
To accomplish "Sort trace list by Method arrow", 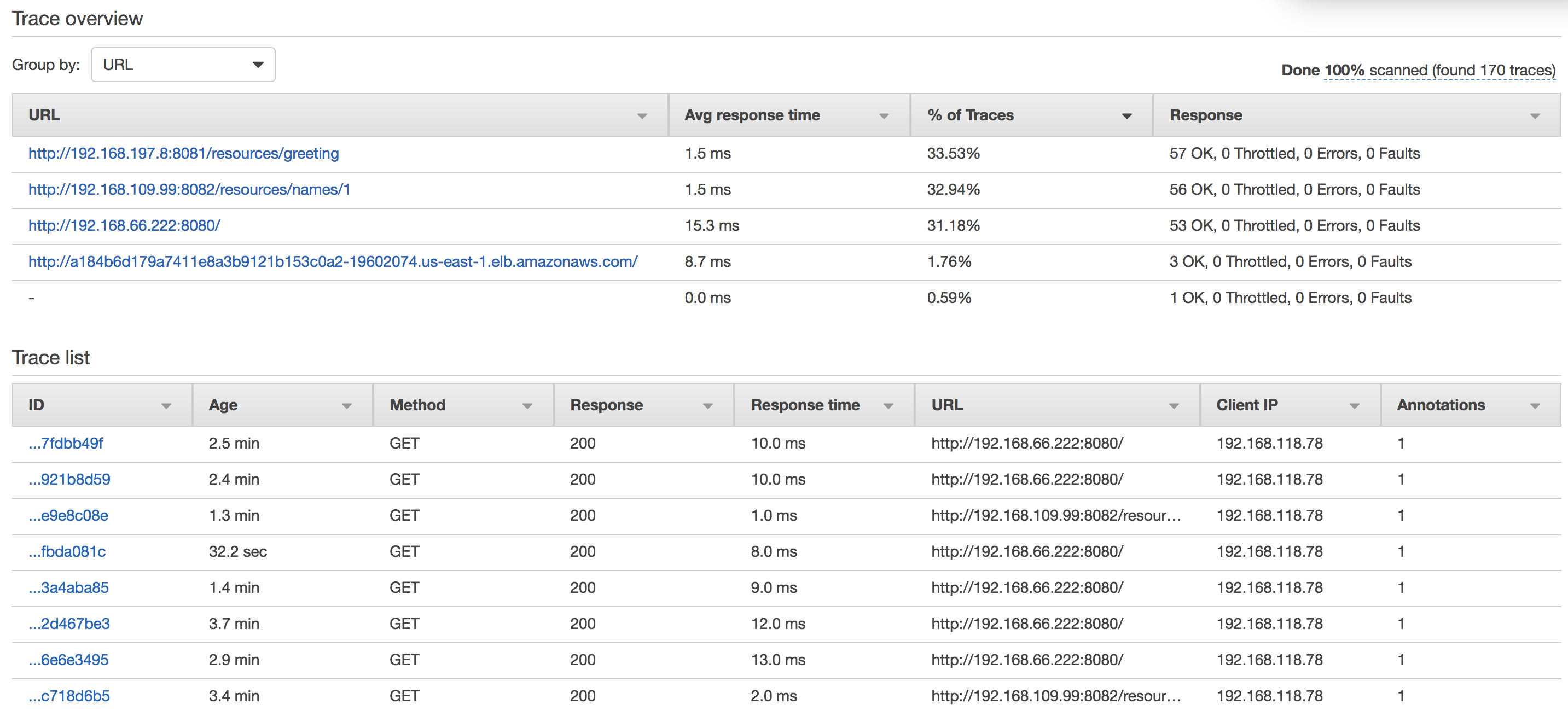I will pyautogui.click(x=527, y=406).
